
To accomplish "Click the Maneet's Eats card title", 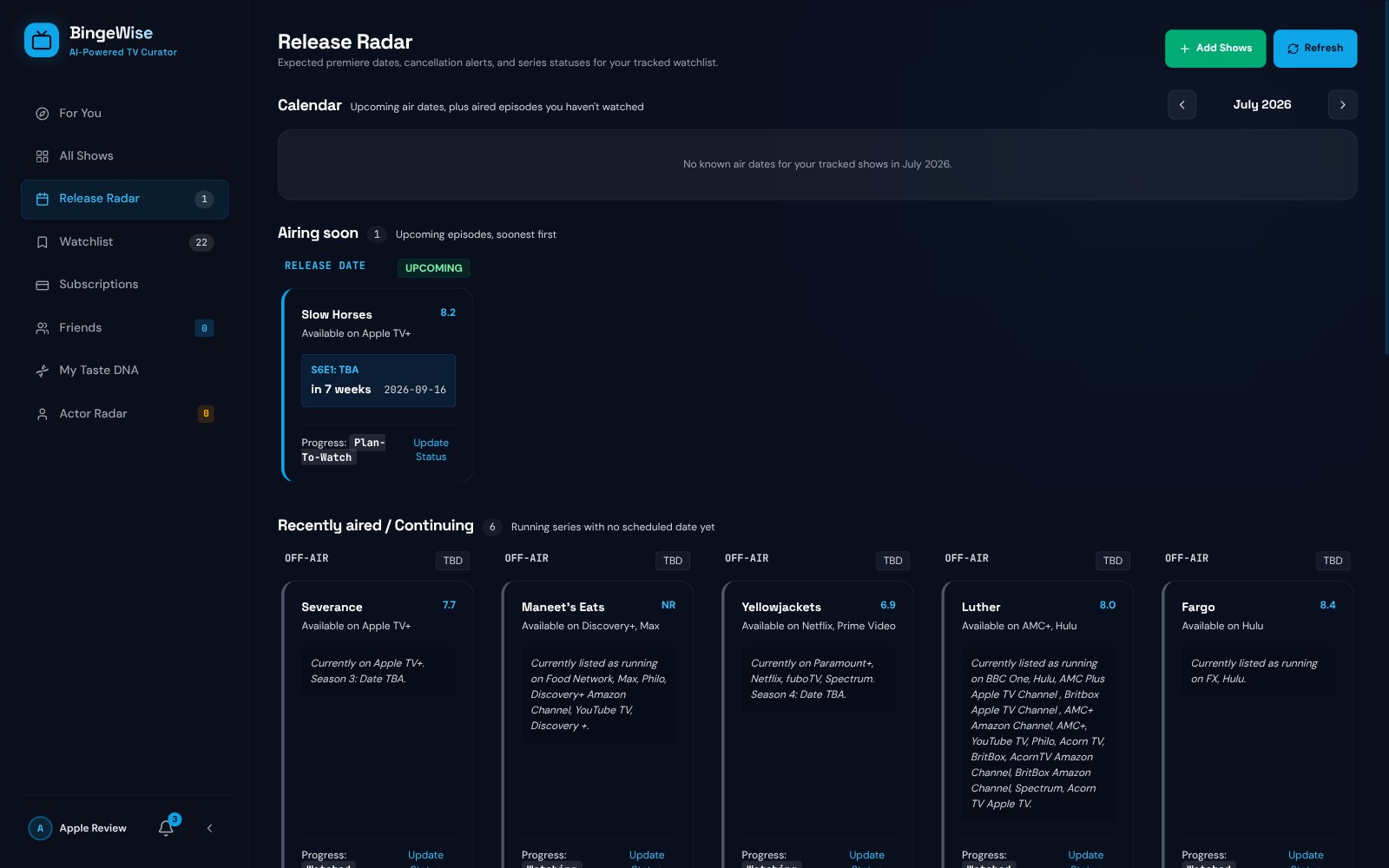I will pos(563,608).
